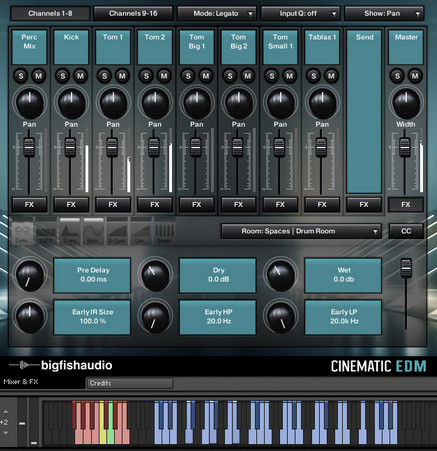
Task: Open FX for the Send channel
Action: tap(364, 205)
